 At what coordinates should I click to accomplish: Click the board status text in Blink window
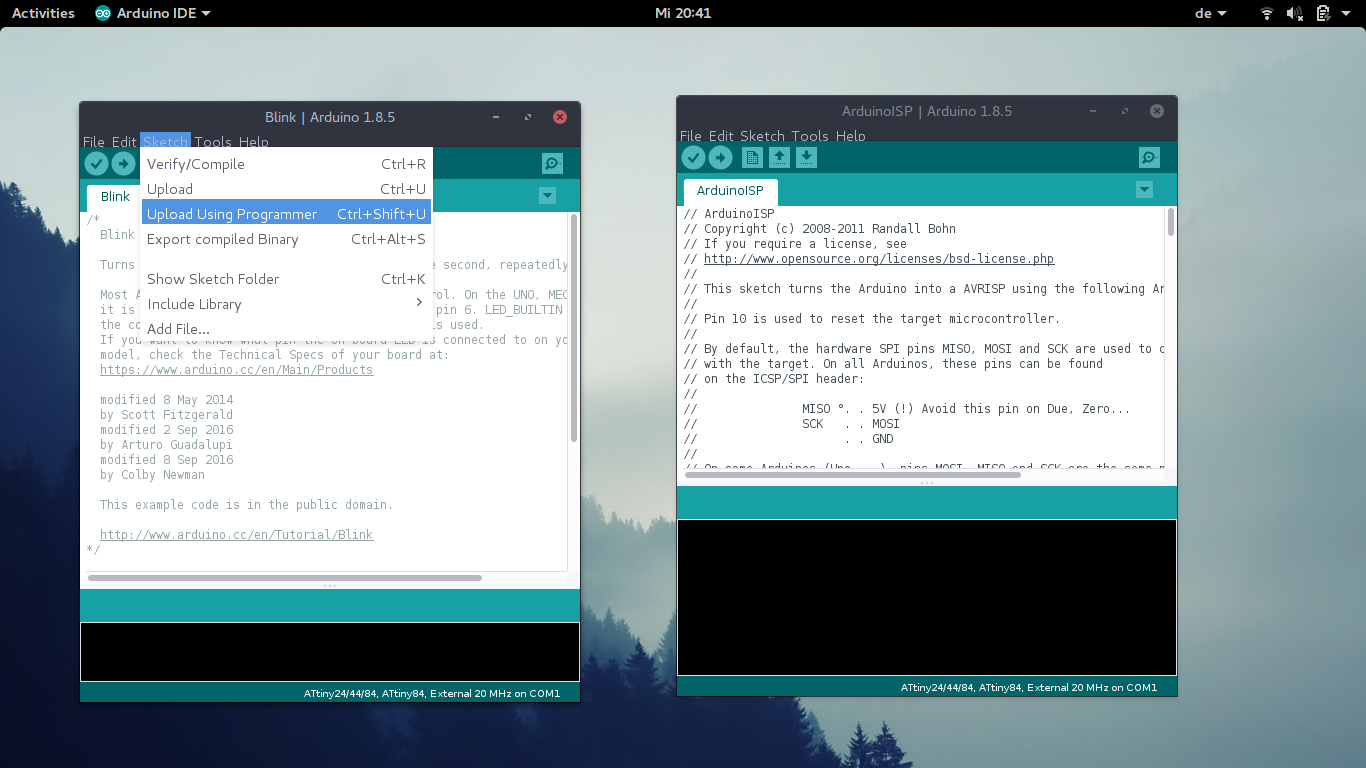click(432, 693)
